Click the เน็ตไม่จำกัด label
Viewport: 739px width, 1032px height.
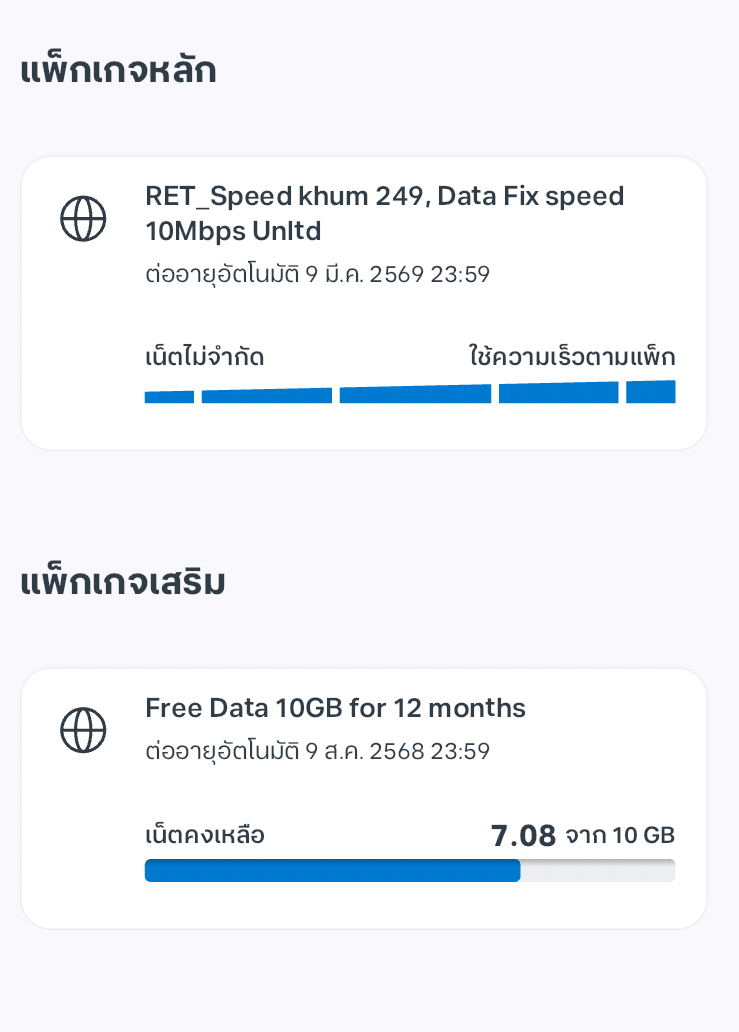point(205,357)
